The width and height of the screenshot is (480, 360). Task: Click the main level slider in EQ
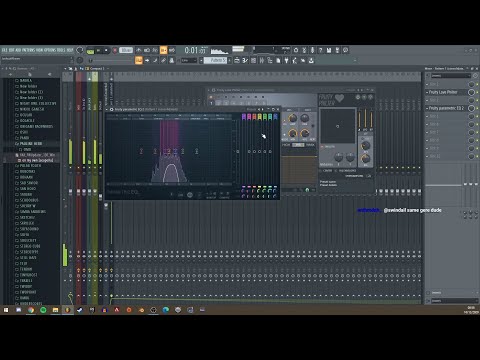click(237, 151)
